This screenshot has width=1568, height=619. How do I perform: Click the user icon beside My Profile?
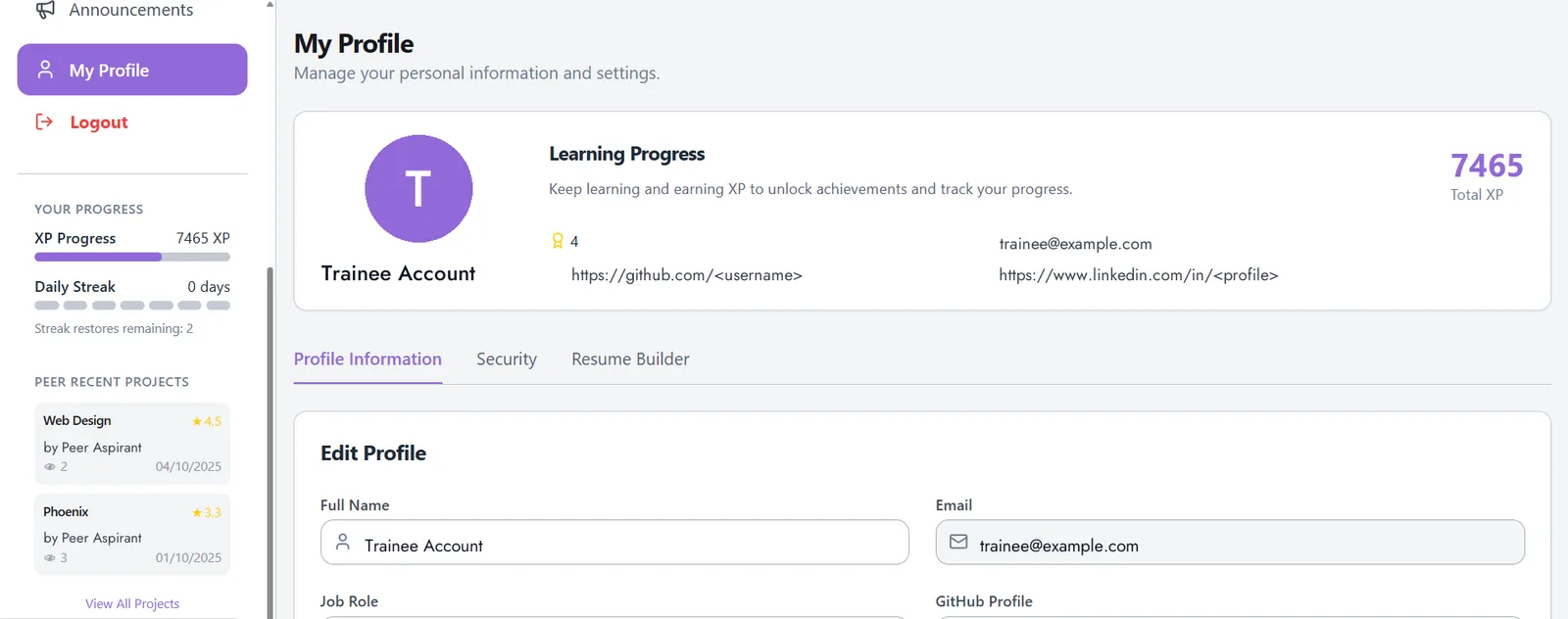[45, 70]
